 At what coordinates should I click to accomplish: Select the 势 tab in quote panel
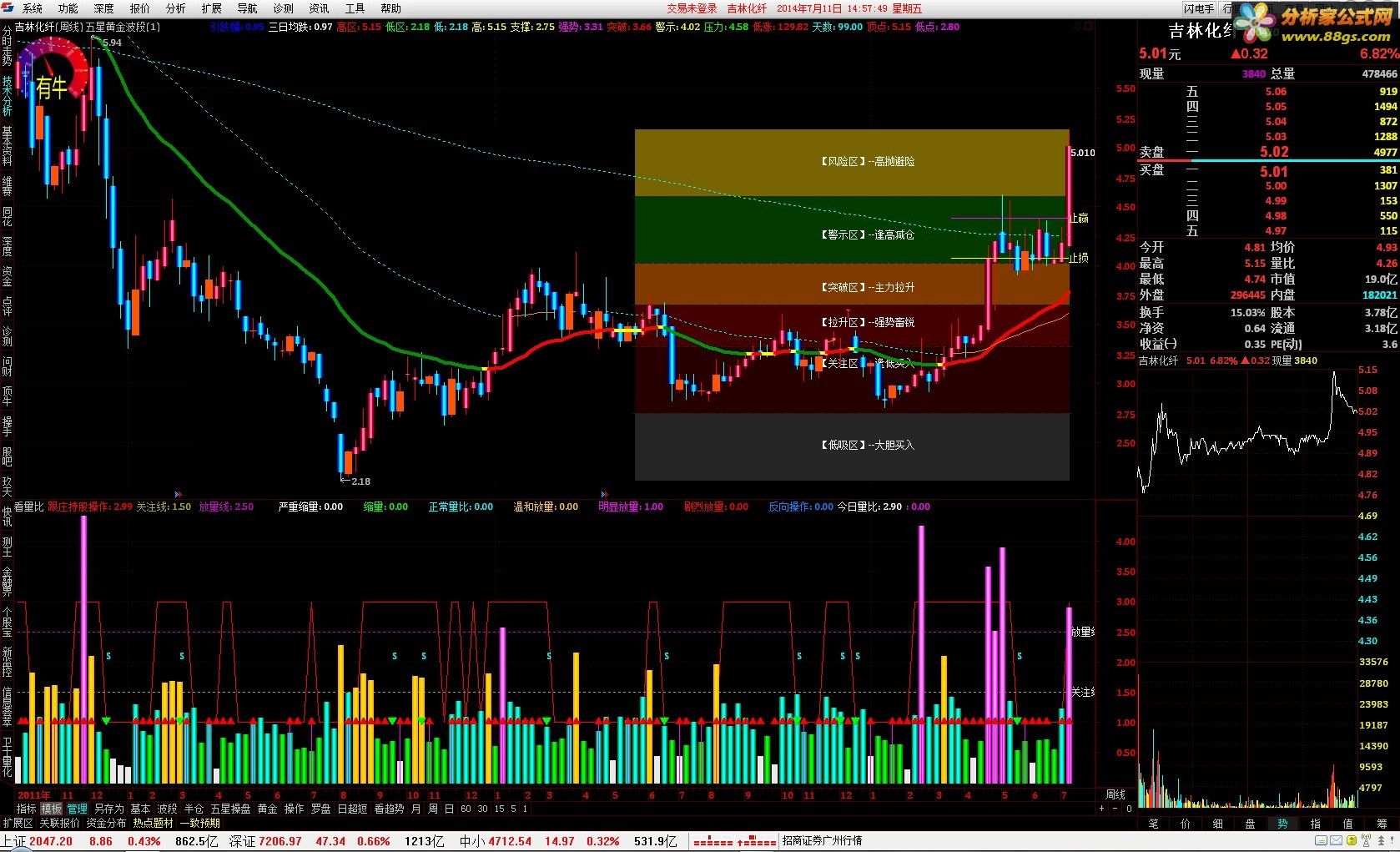point(1282,823)
